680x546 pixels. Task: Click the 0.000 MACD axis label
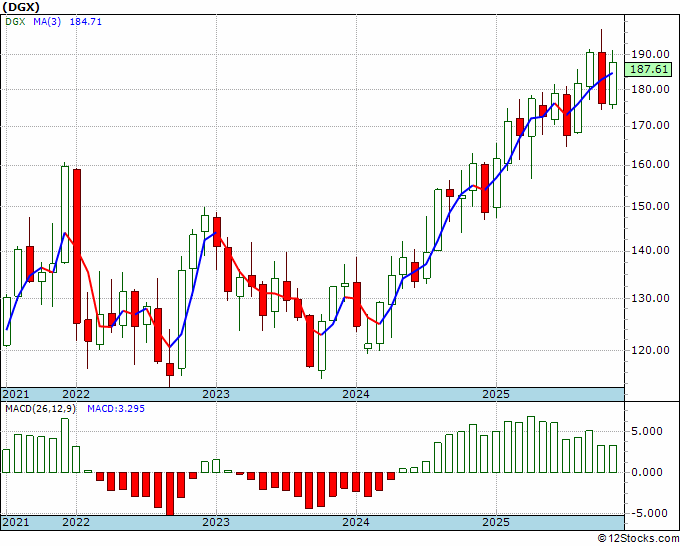pyautogui.click(x=649, y=472)
